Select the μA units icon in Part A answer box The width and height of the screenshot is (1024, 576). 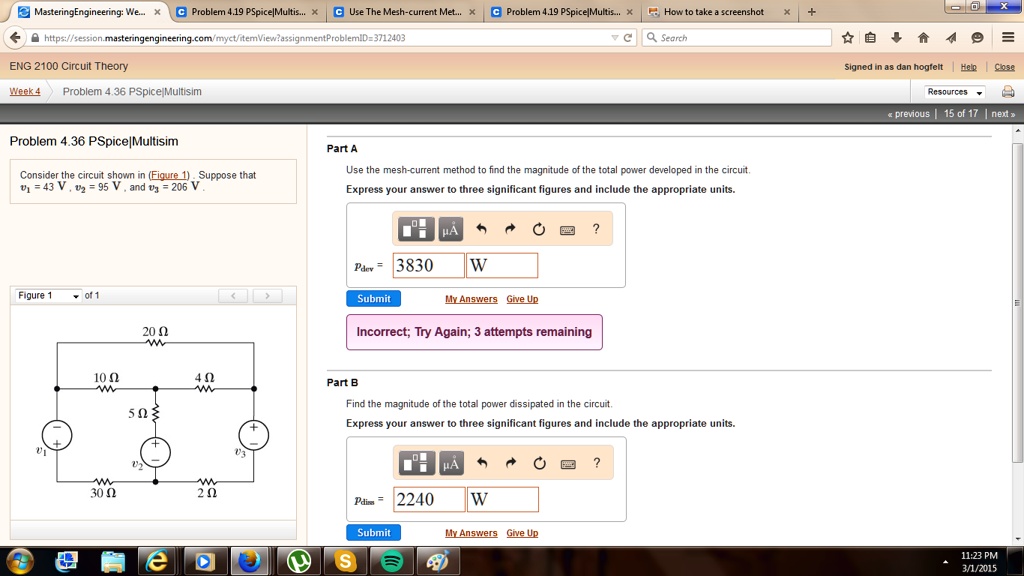point(450,228)
